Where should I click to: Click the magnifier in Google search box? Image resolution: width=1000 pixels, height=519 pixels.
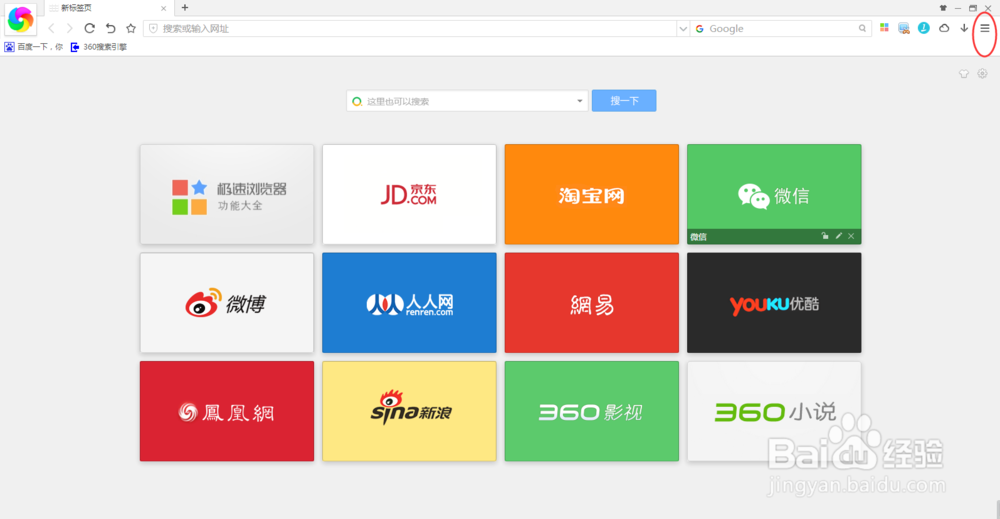(862, 29)
